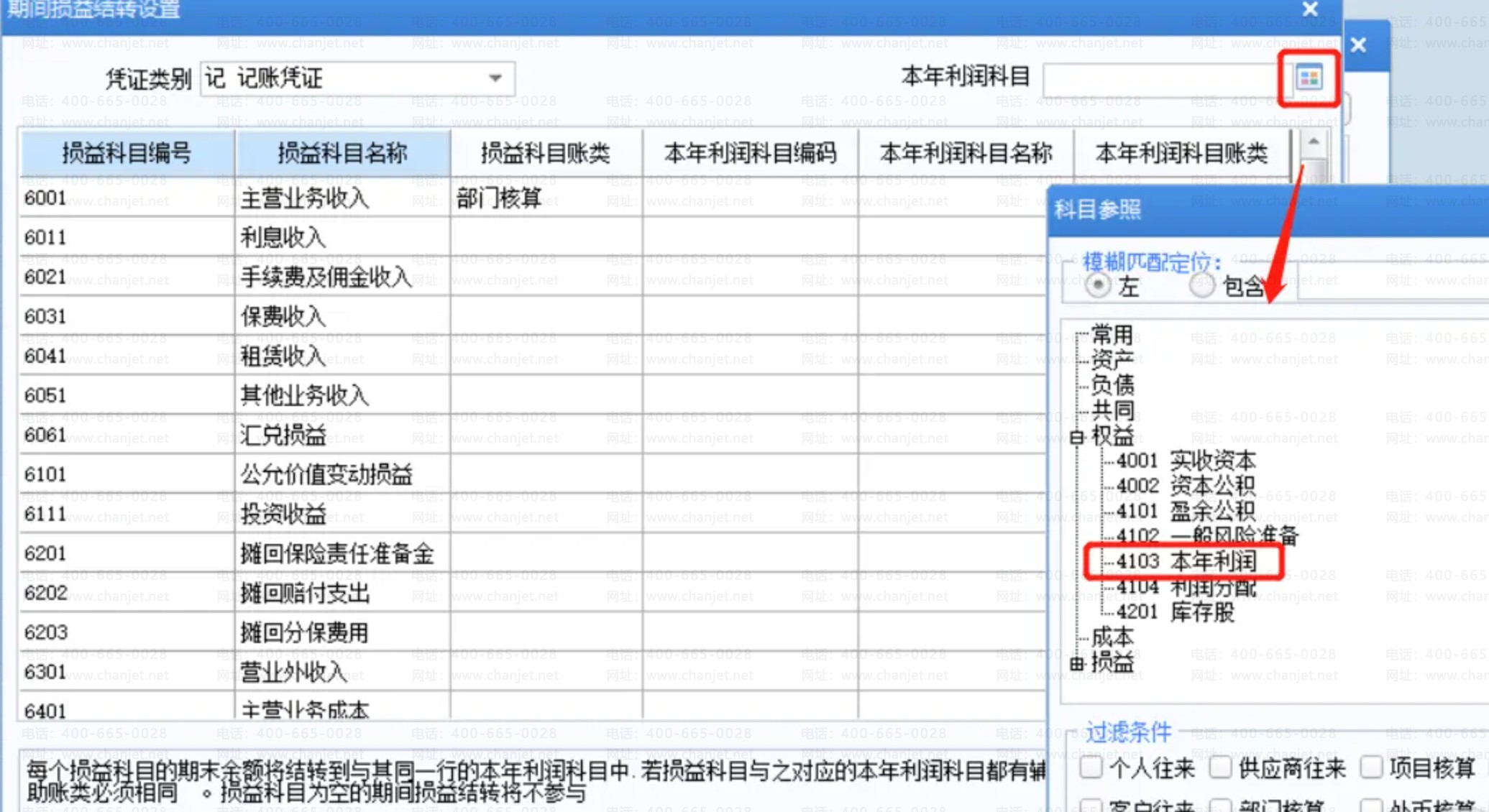This screenshot has width=1489, height=812.
Task: Enable the 个人往来 filter checkbox
Action: [x=1091, y=768]
